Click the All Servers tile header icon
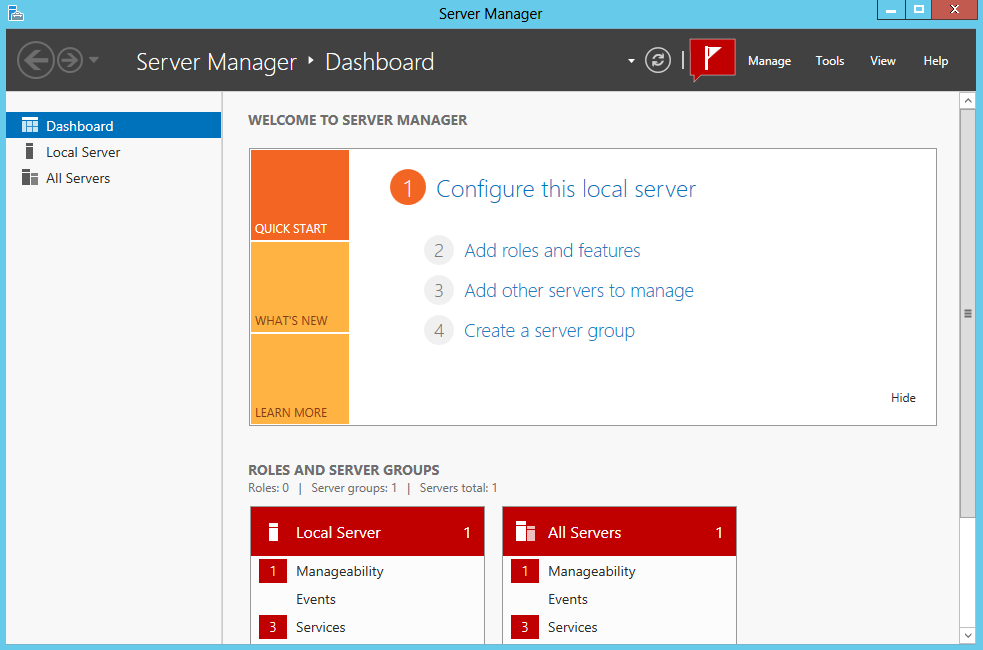The image size is (983, 650). pyautogui.click(x=525, y=532)
